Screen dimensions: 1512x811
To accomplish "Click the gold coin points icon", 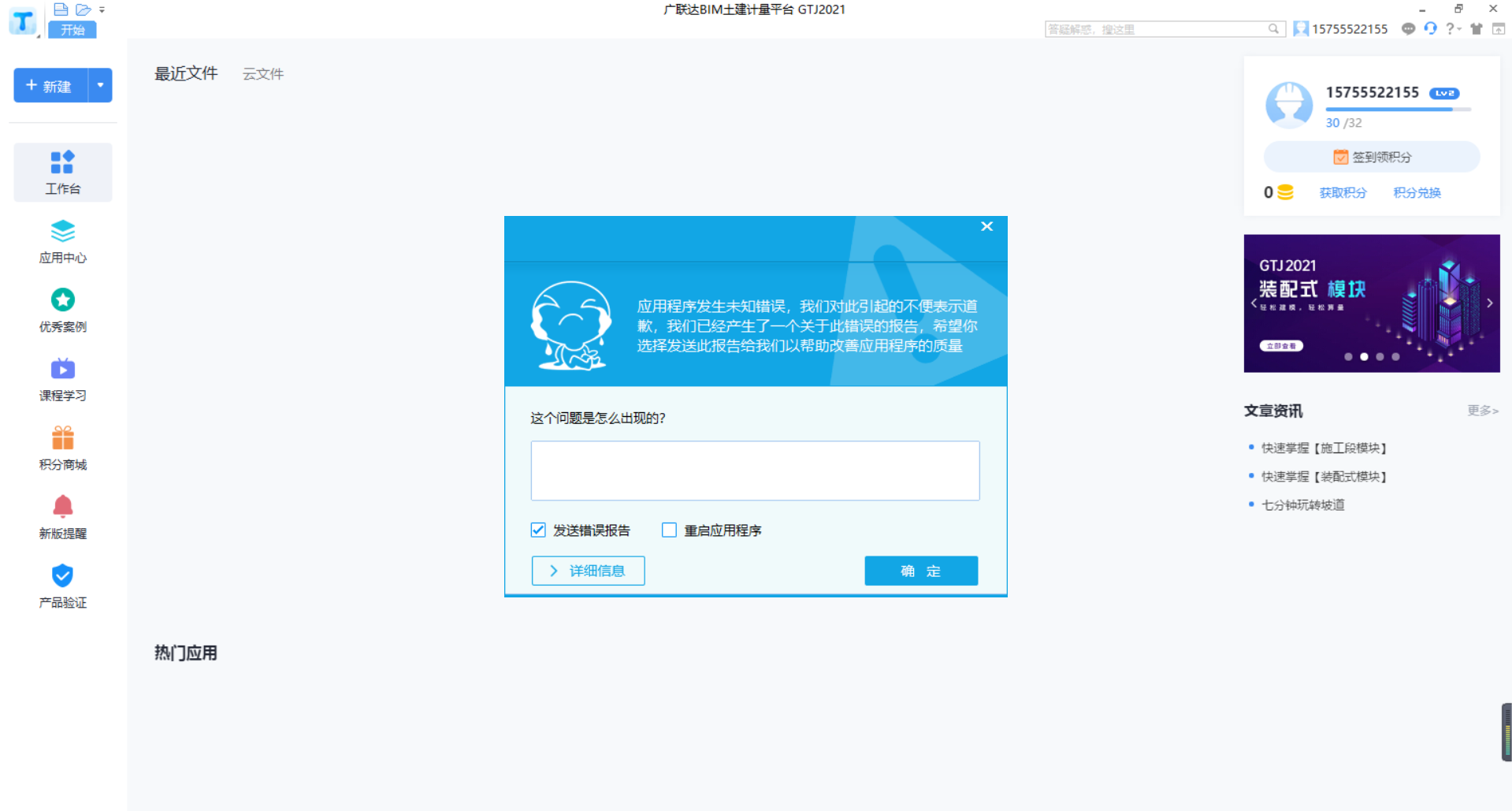I will pyautogui.click(x=1285, y=192).
